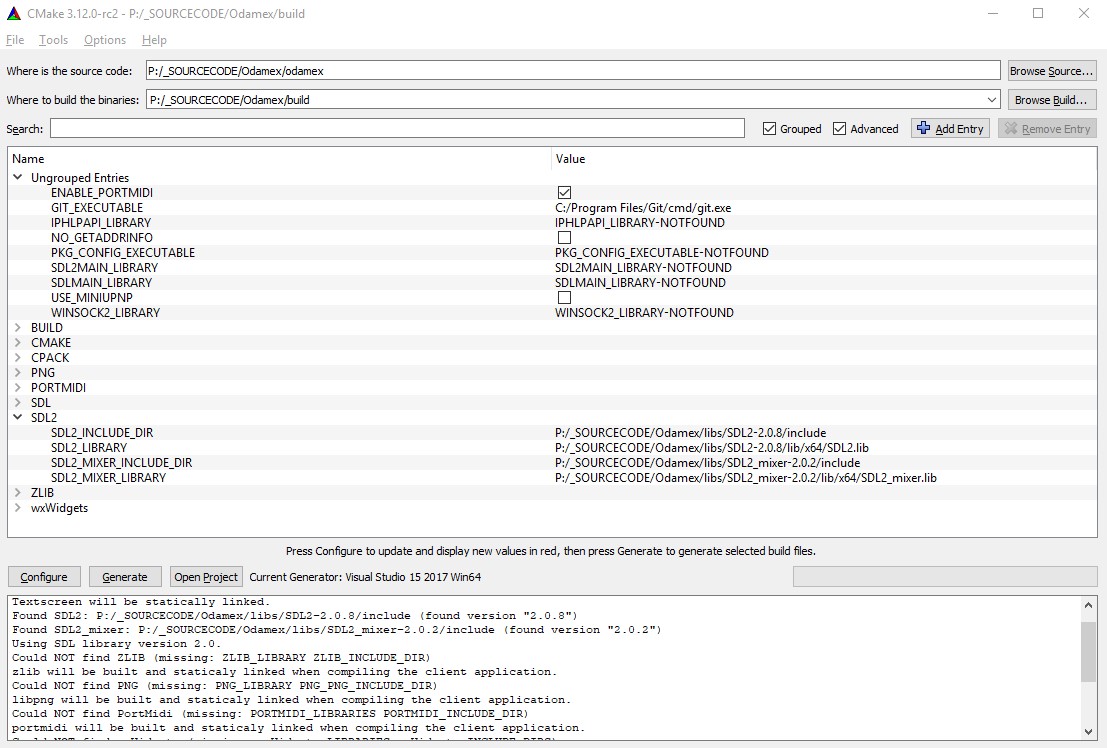
Task: Expand the PORTMIDI group
Action: (x=18, y=387)
